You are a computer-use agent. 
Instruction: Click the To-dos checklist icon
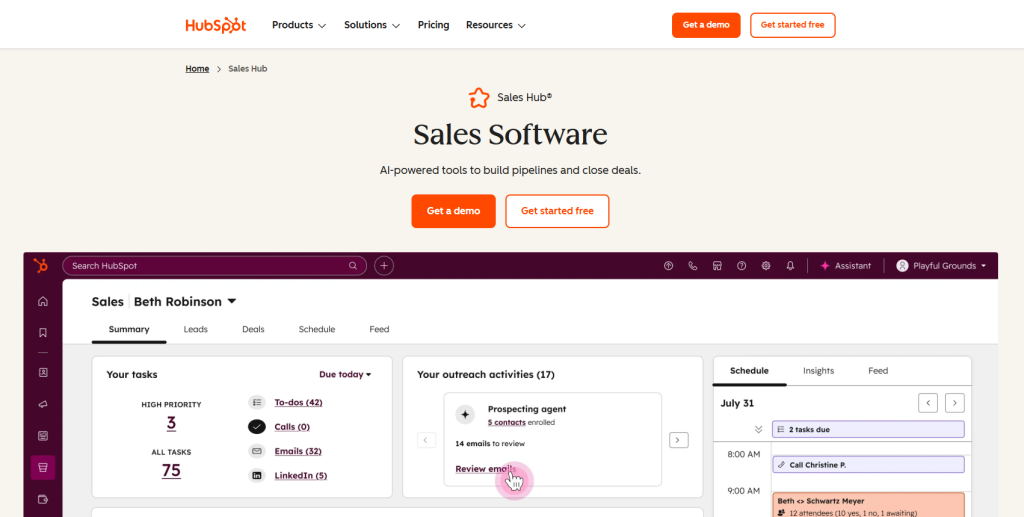point(257,402)
